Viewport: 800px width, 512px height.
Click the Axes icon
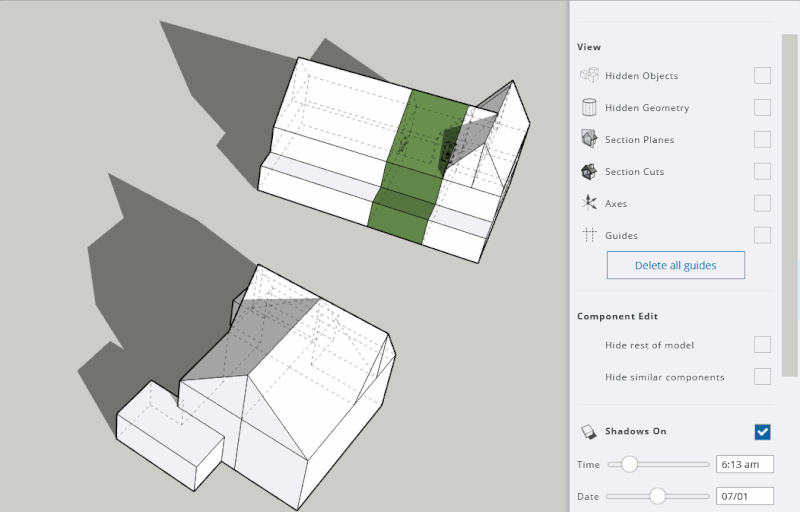(x=589, y=203)
